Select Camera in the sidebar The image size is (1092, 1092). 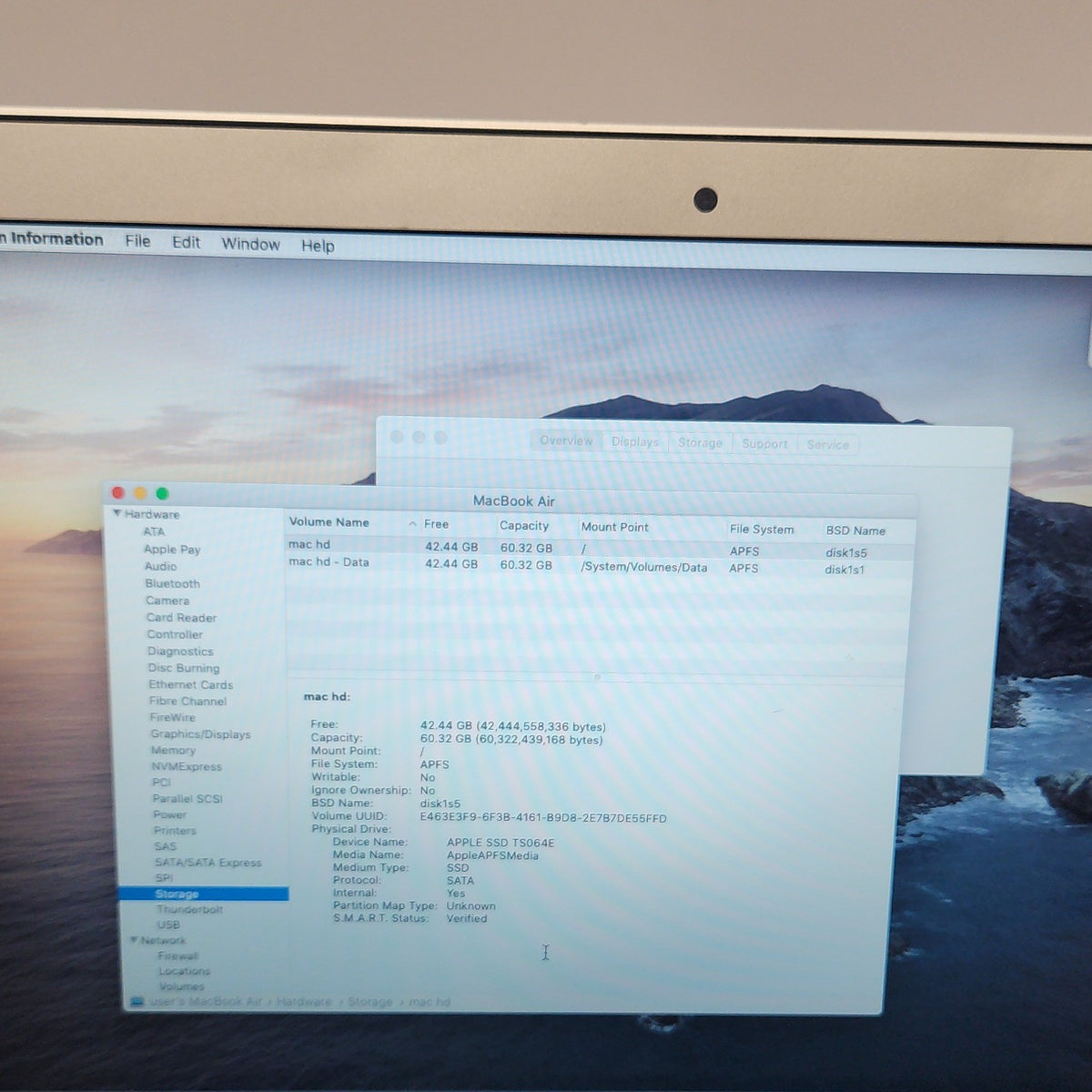coord(167,601)
